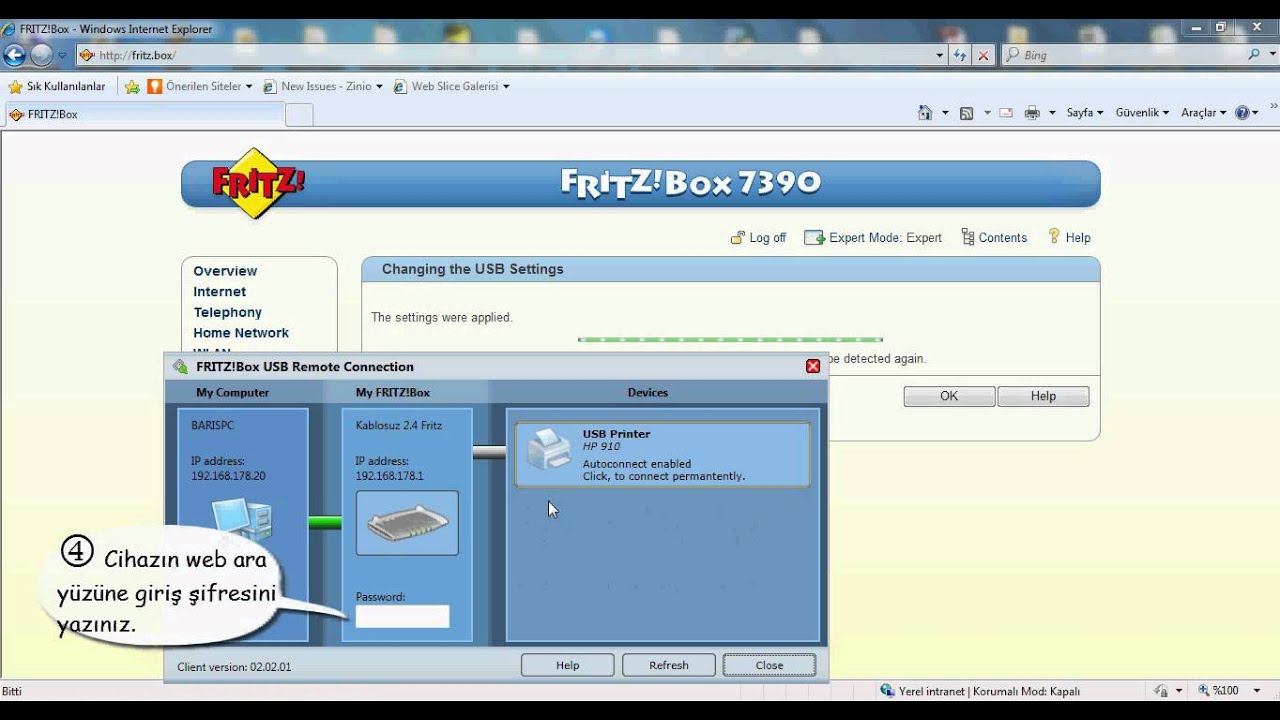The width and height of the screenshot is (1280, 720).
Task: Click the printer icon in Devices
Action: coord(549,448)
